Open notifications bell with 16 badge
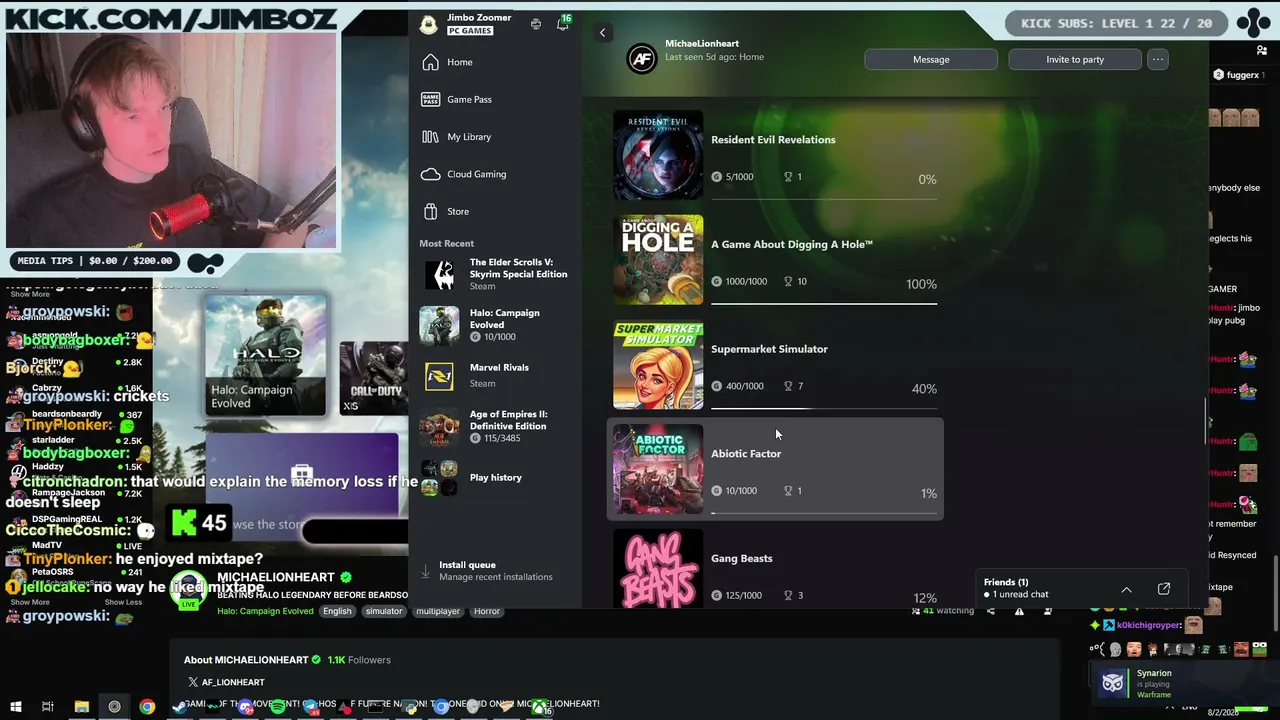 [x=563, y=24]
